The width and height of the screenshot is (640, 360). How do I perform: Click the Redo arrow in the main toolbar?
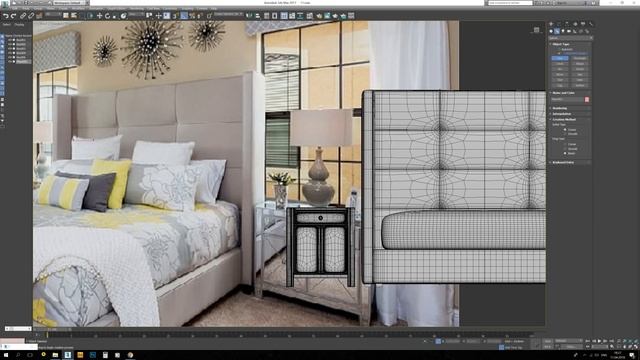tap(13, 16)
